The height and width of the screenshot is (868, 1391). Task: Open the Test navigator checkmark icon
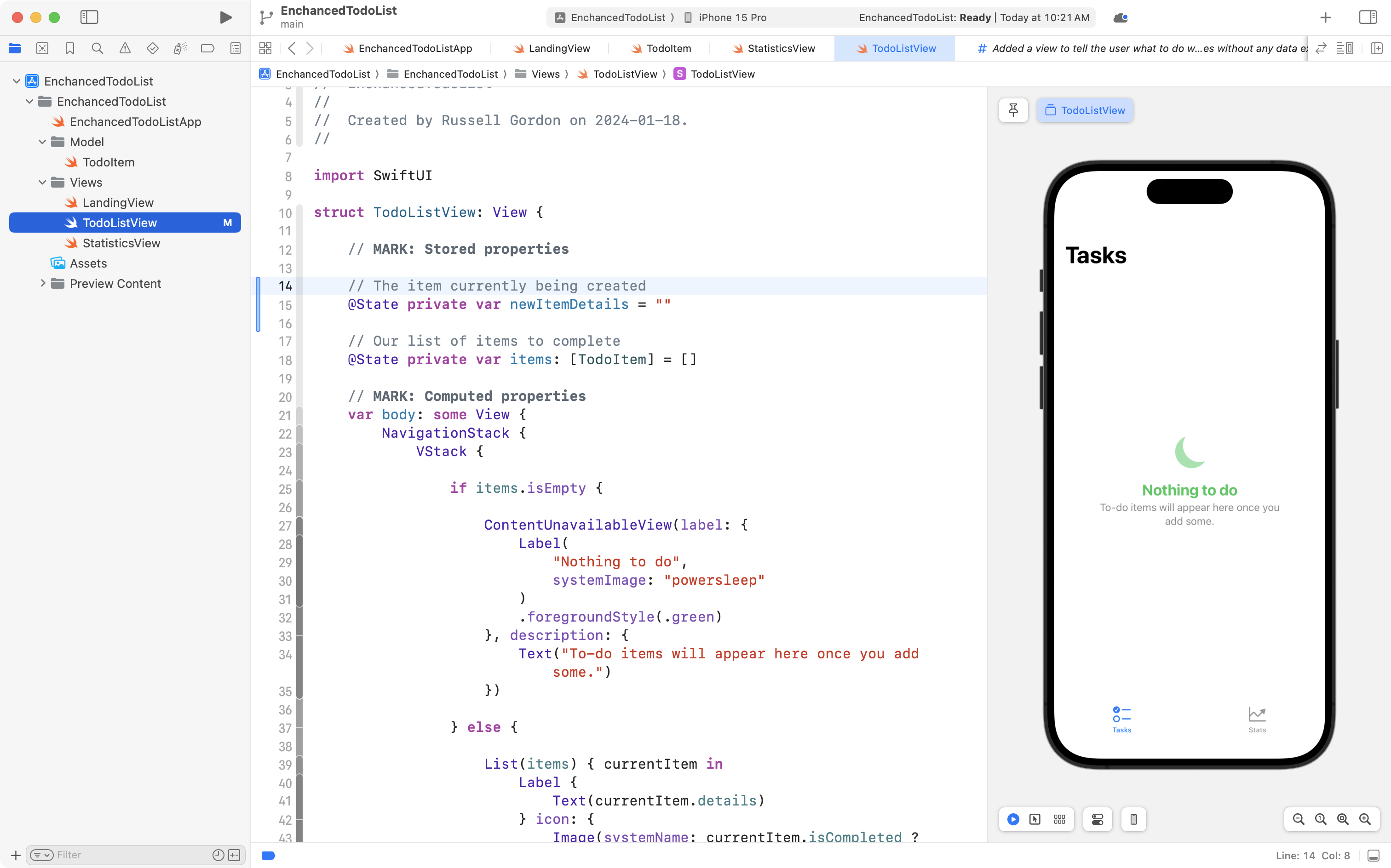click(x=152, y=48)
